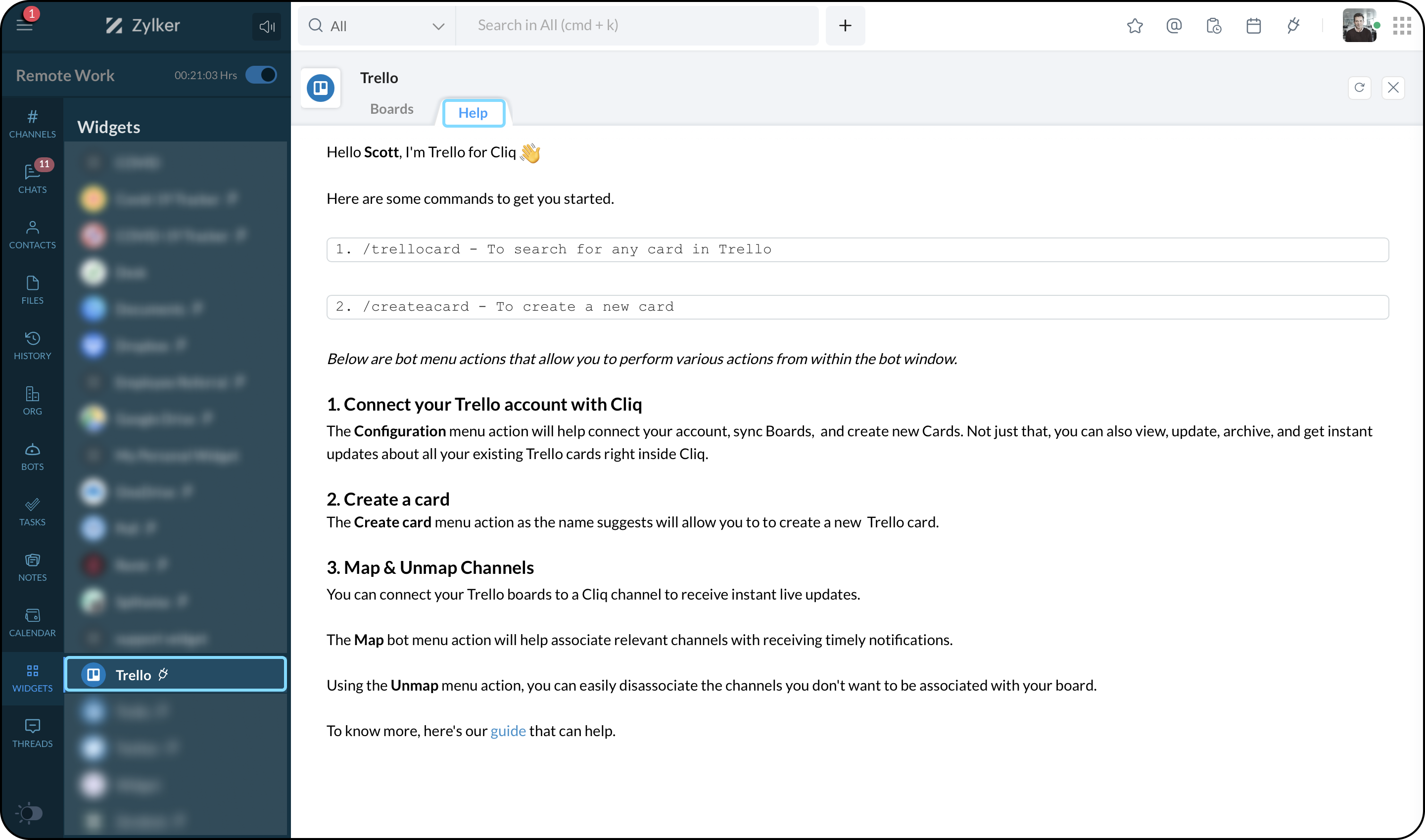1425x840 pixels.
Task: Open the calendar icon in top bar
Action: point(1253,25)
